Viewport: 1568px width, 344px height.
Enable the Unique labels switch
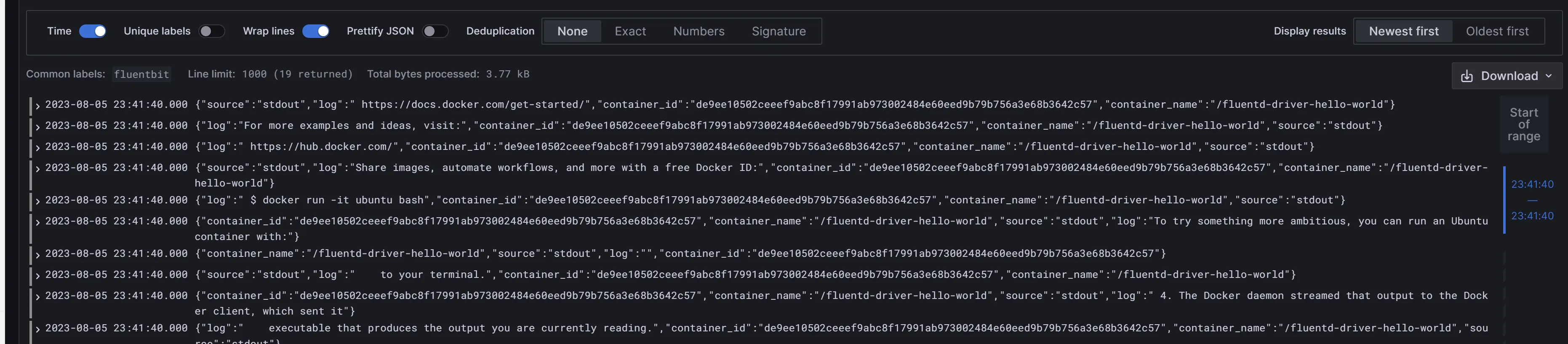212,31
